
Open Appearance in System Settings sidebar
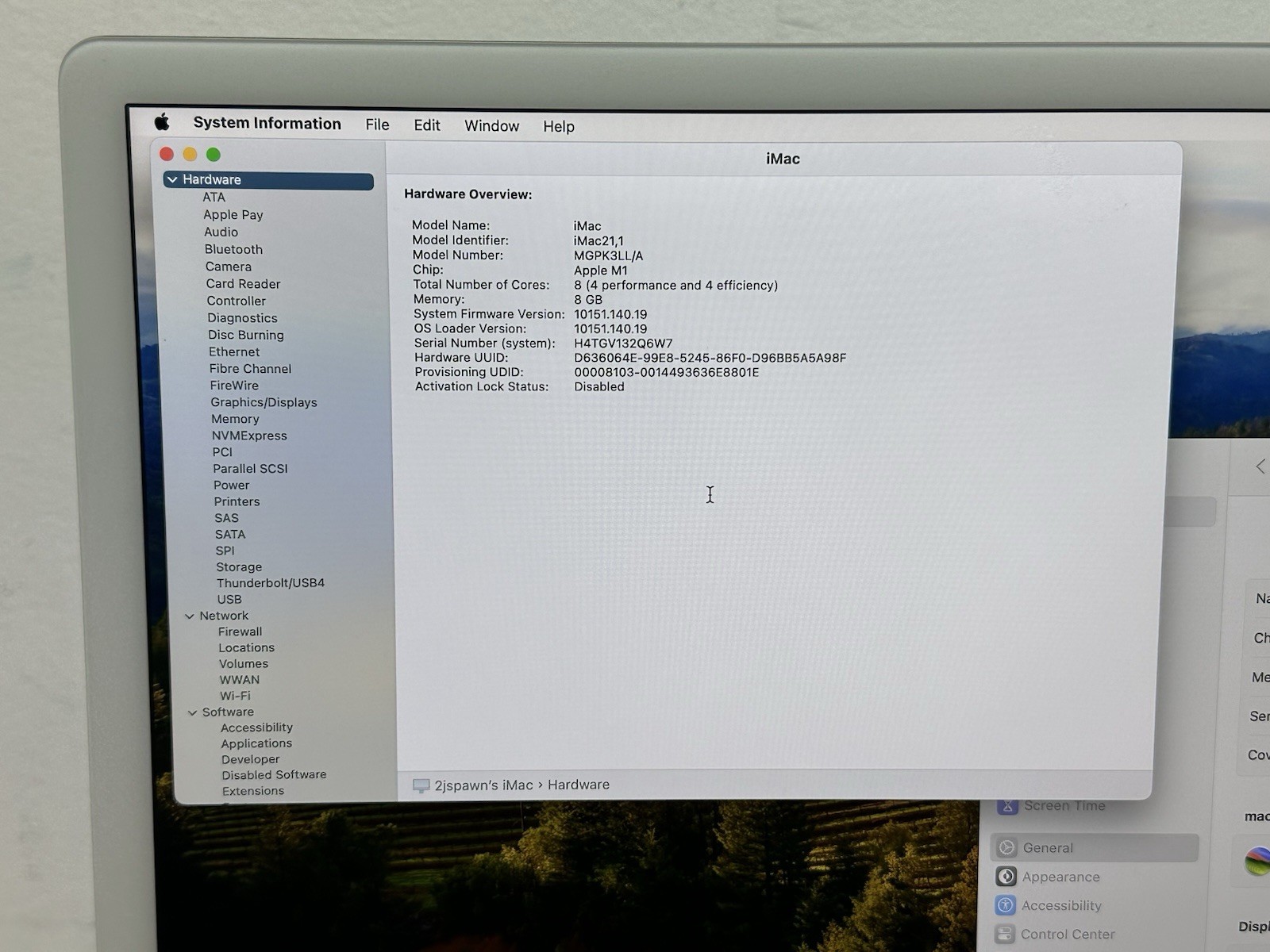(1060, 877)
